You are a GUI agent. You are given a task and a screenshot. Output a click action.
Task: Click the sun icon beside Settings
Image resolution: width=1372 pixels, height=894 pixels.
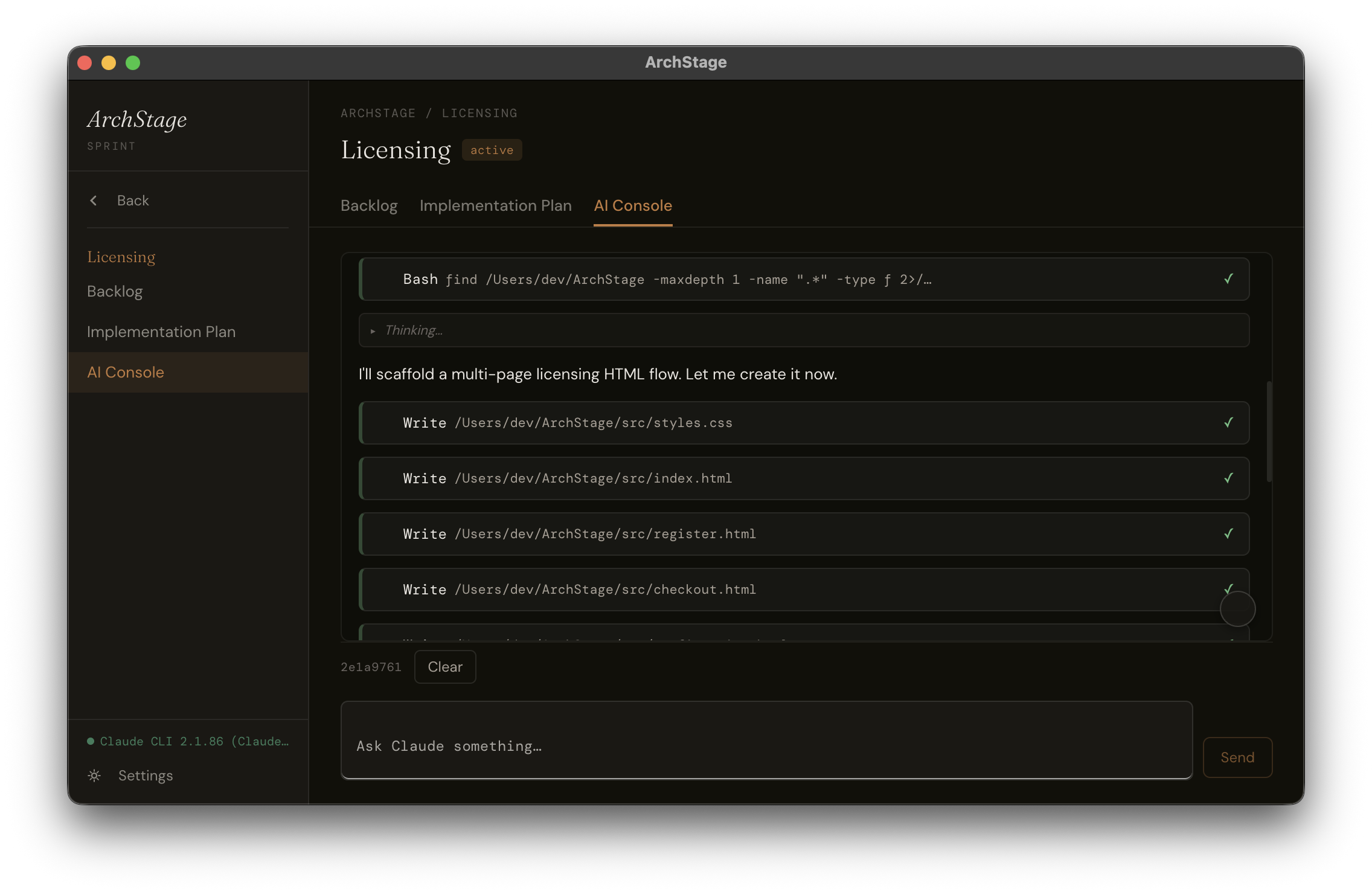point(94,776)
